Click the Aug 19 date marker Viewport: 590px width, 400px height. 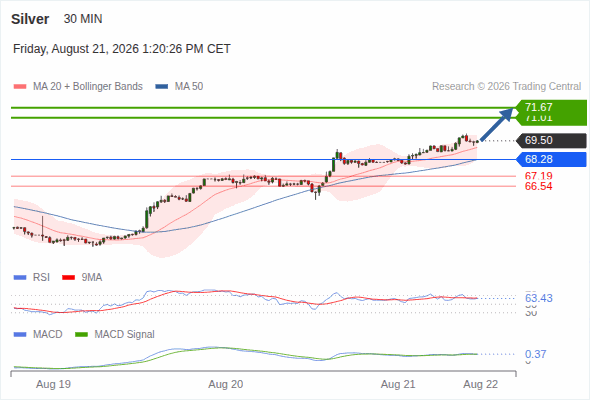point(53,385)
